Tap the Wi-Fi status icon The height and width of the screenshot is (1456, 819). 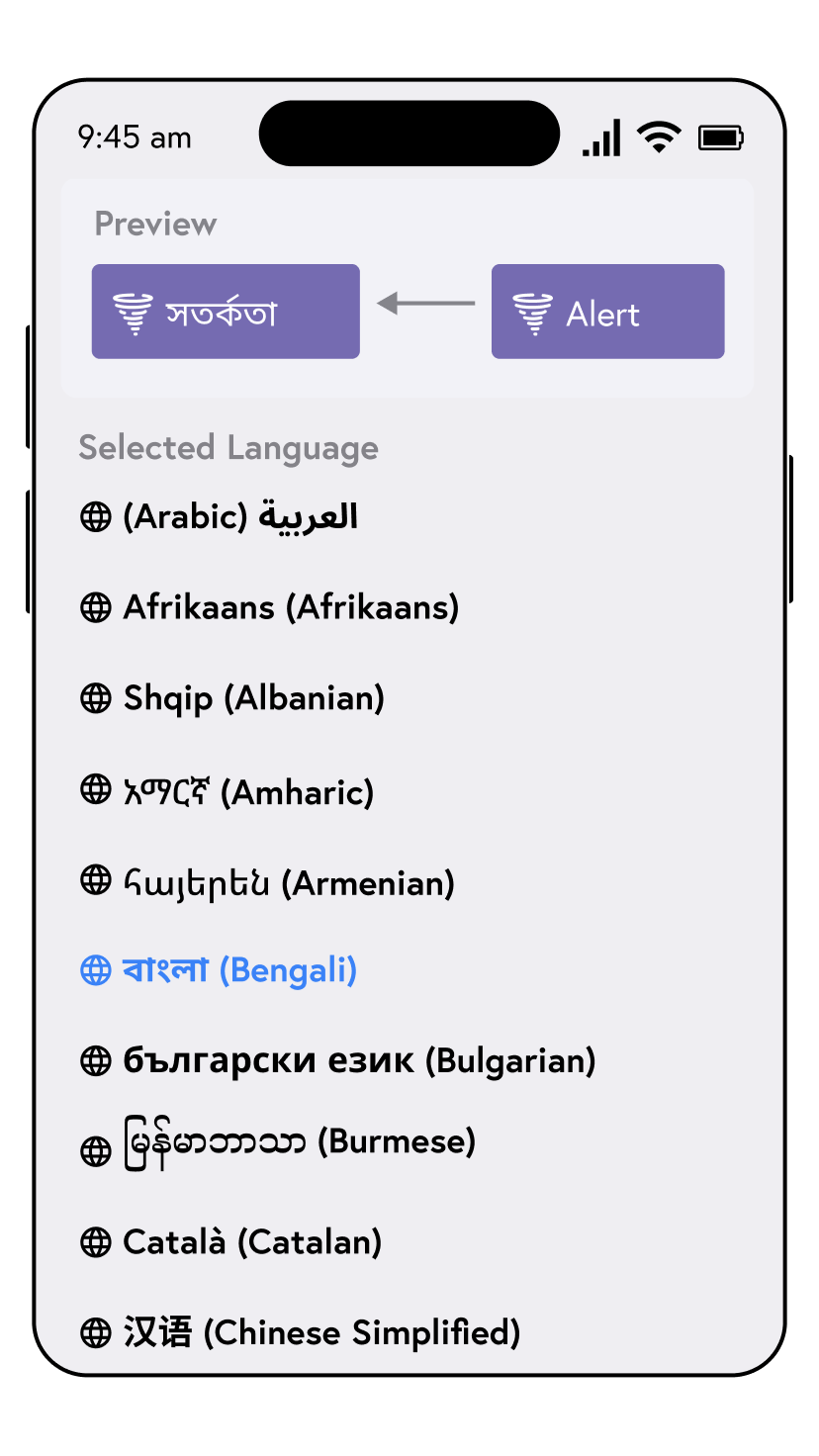click(659, 136)
